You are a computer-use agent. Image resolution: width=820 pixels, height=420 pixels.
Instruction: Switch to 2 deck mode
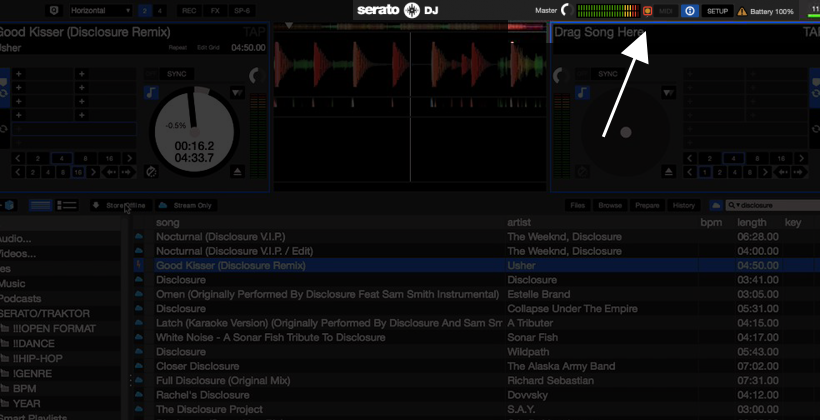pyautogui.click(x=144, y=10)
